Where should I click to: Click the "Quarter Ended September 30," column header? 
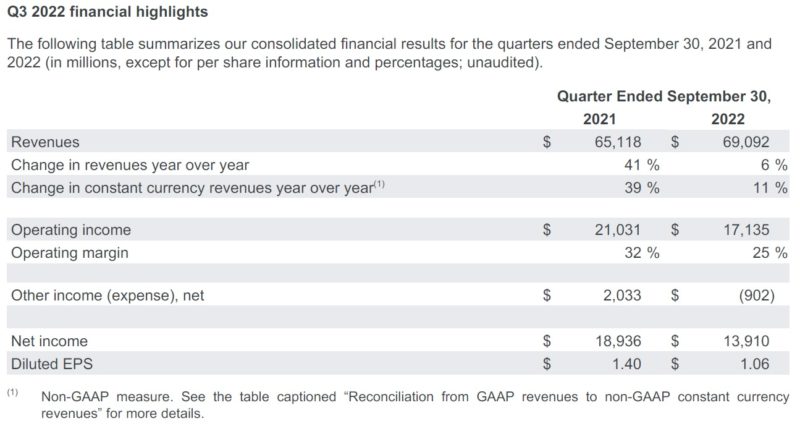pos(664,97)
